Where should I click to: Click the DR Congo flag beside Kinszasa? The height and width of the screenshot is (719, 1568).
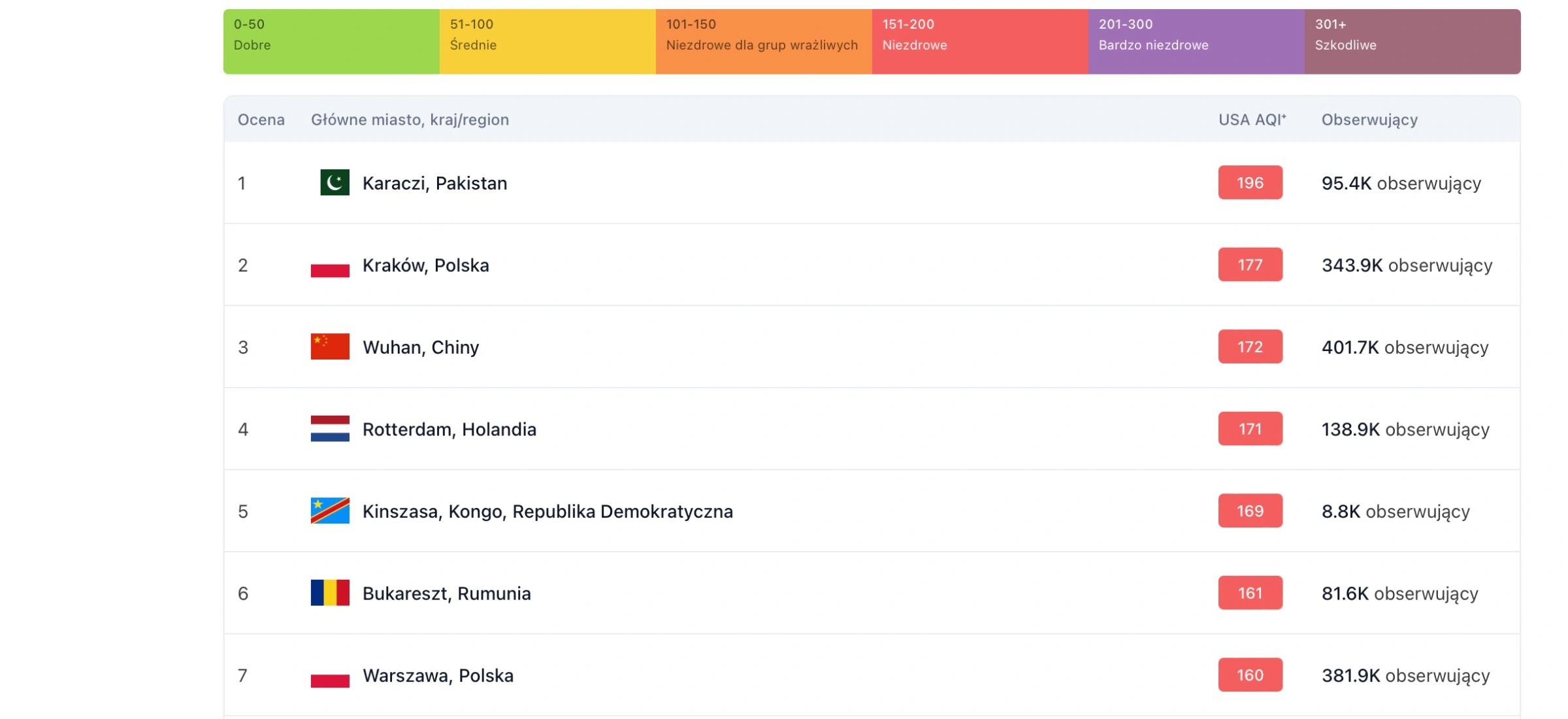coord(330,510)
